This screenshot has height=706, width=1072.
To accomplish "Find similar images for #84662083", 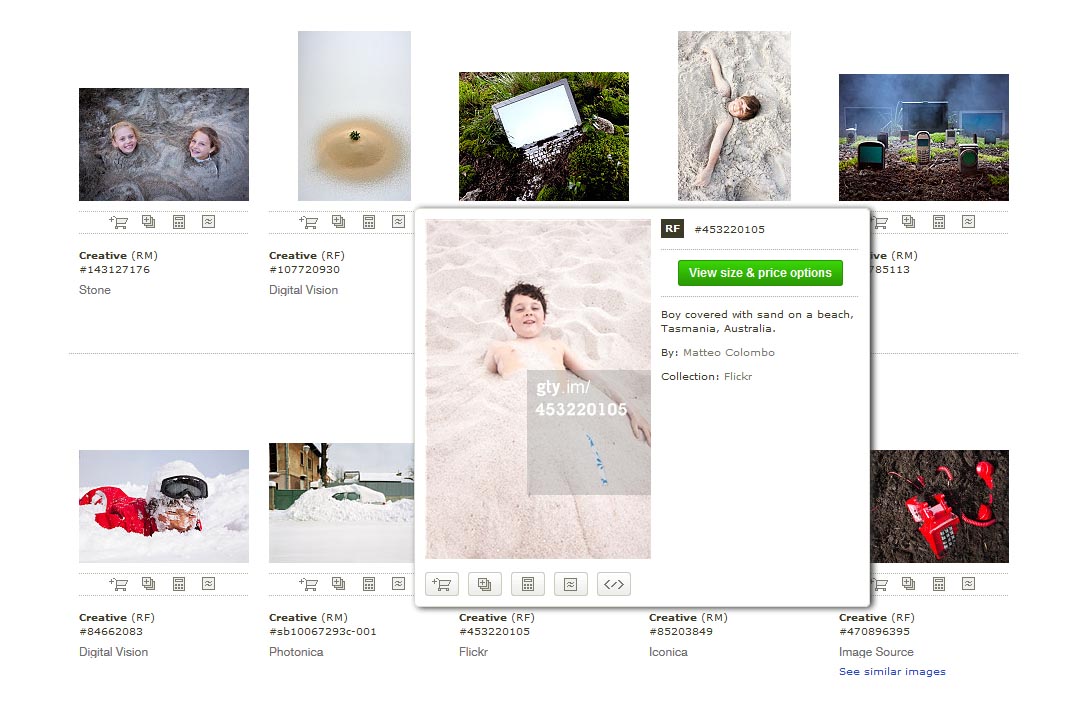I will (208, 584).
